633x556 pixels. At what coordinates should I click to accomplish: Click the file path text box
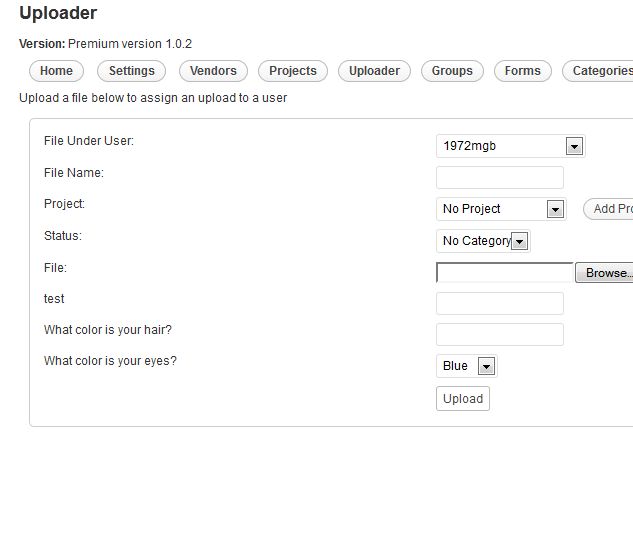pyautogui.click(x=505, y=273)
